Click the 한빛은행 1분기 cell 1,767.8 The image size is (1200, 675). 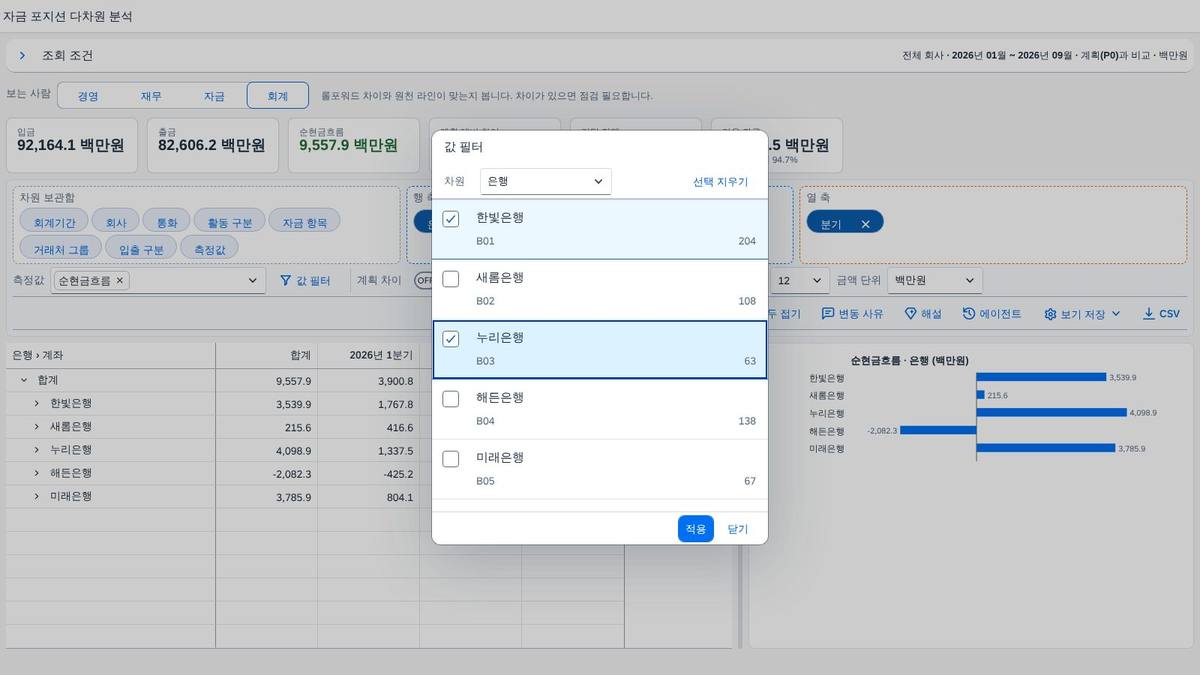click(x=368, y=404)
